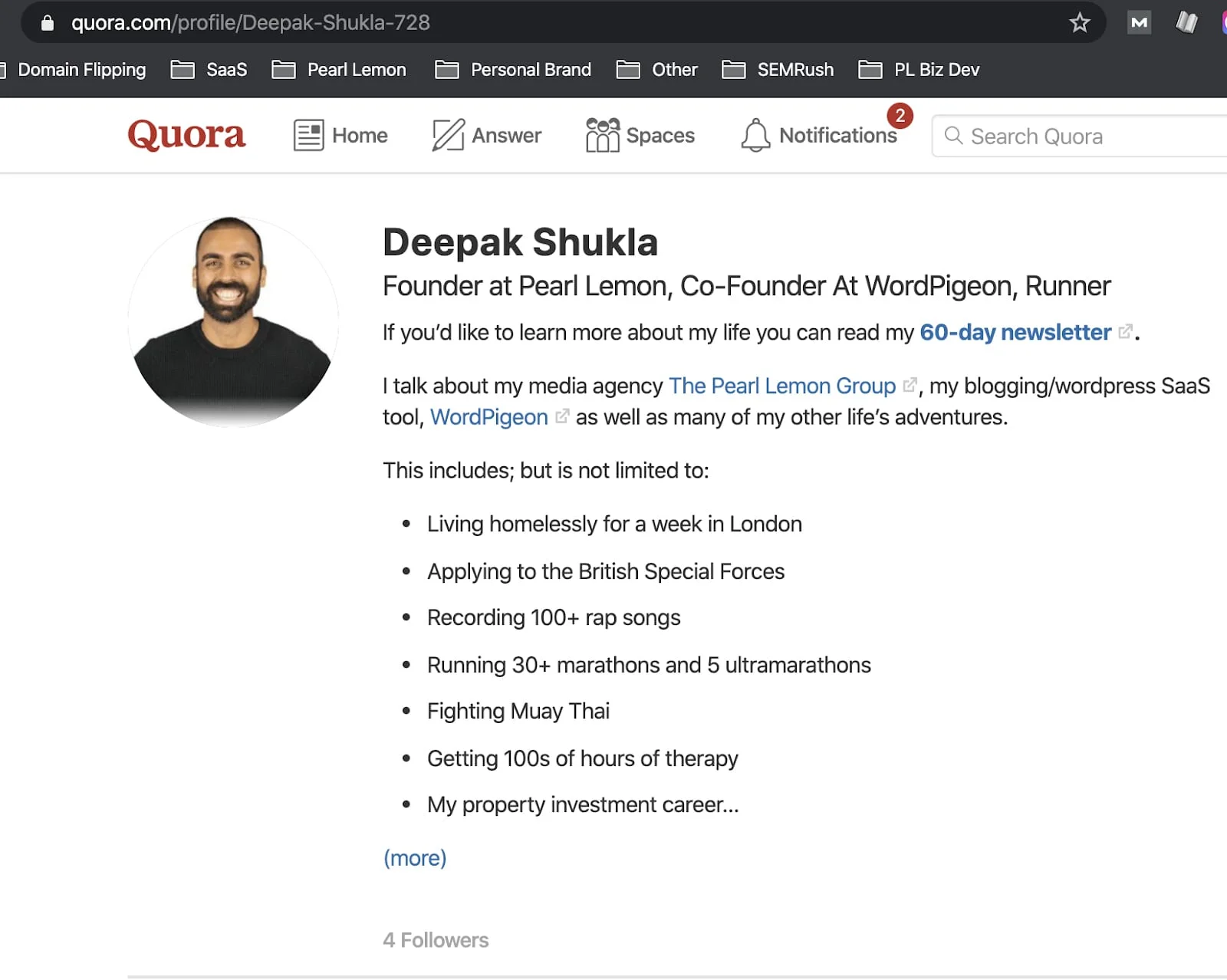Click the search magnifier icon

pos(953,136)
